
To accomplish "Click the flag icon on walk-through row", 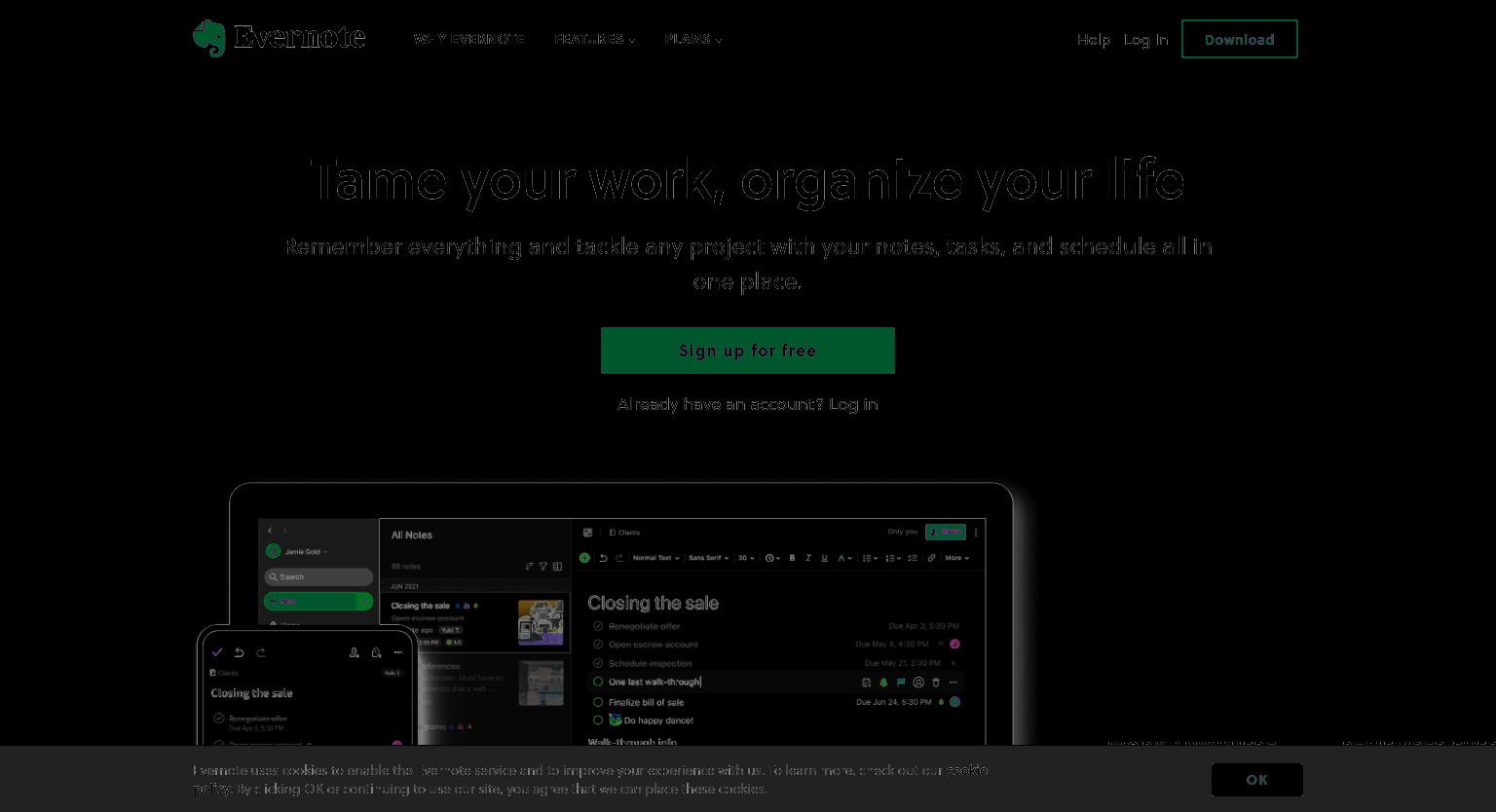I will coord(901,683).
